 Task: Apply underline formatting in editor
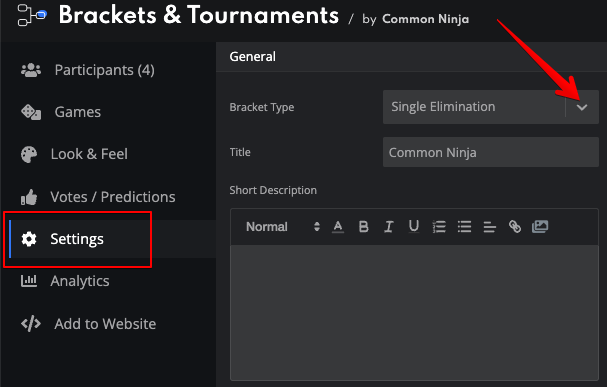(x=414, y=226)
